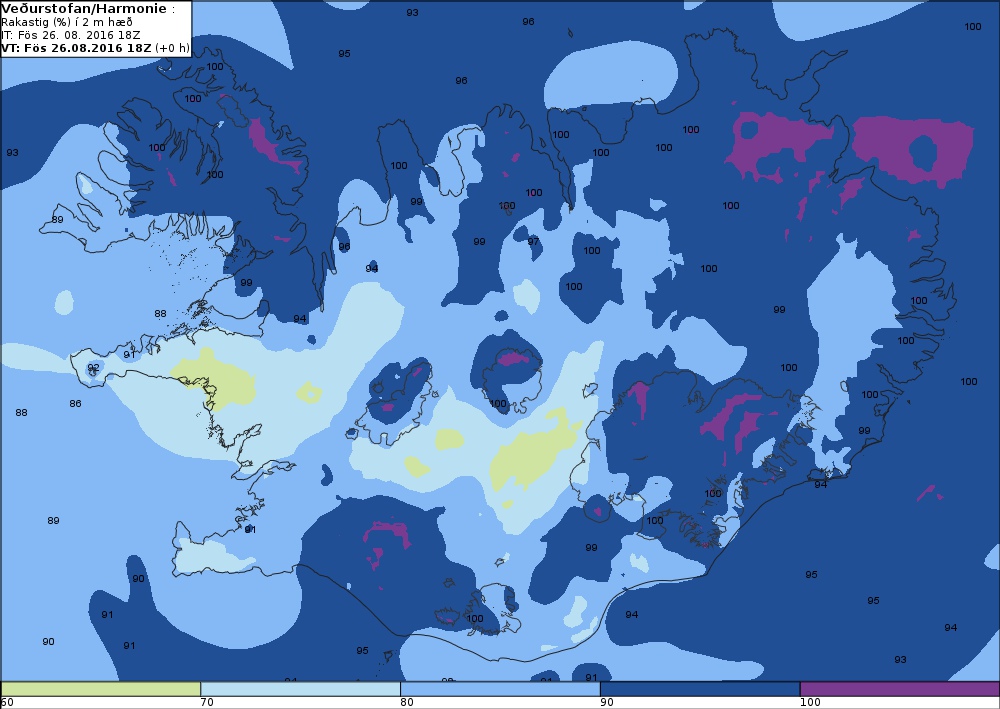This screenshot has height=709, width=1000.
Task: Click the dark blue 90–100 legend swatch
Action: coord(700,689)
